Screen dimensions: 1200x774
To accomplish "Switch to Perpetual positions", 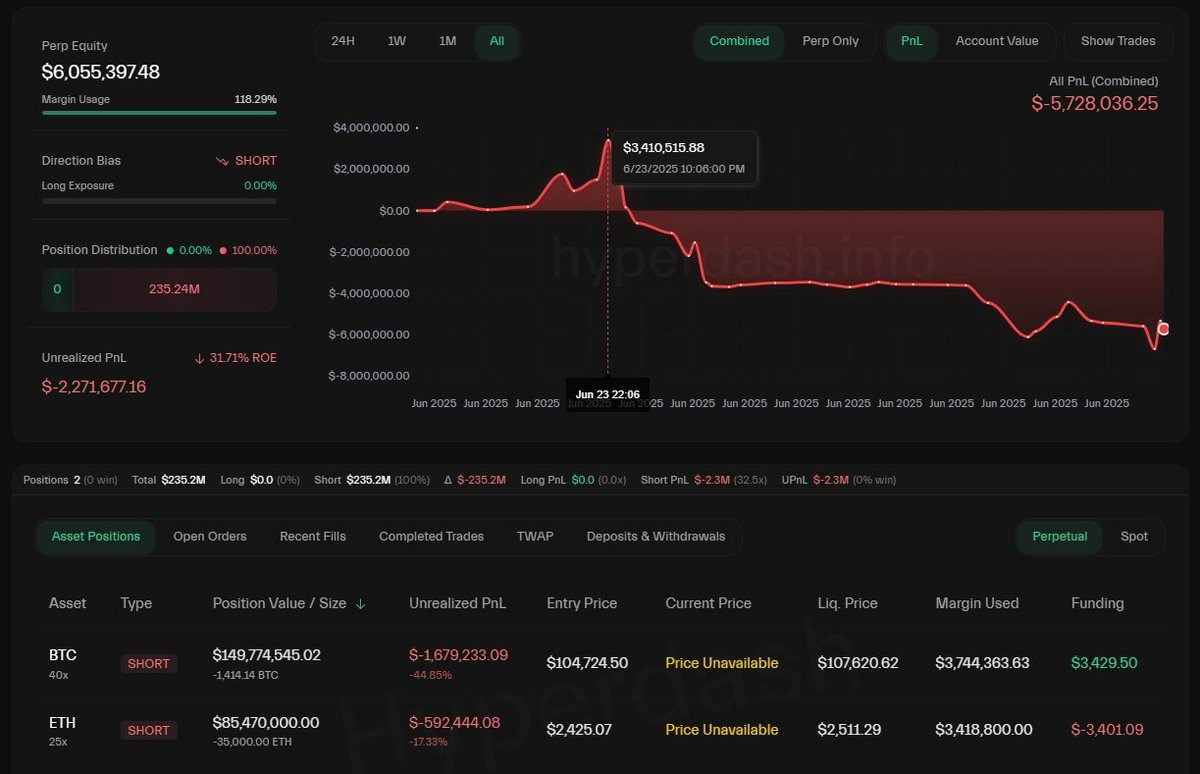I will (x=1060, y=536).
